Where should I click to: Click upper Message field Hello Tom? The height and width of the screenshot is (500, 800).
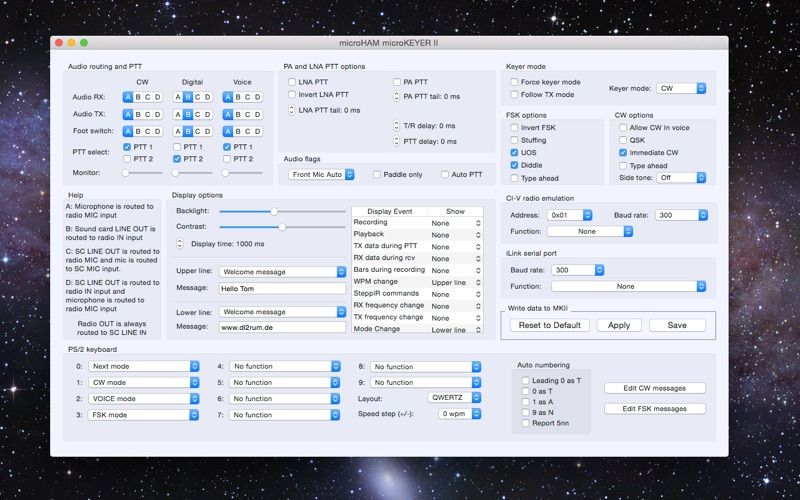point(283,288)
